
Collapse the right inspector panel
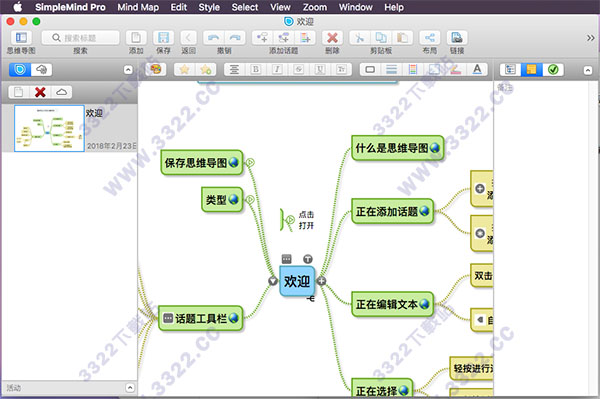point(588,70)
